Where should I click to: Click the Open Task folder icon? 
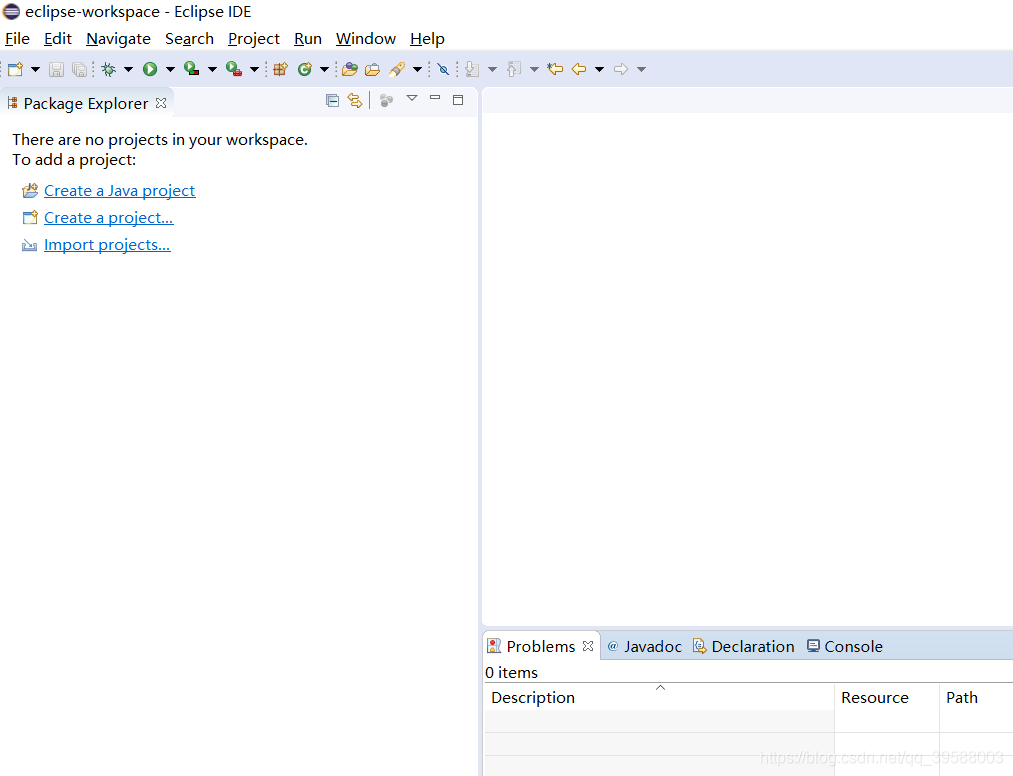(x=372, y=69)
